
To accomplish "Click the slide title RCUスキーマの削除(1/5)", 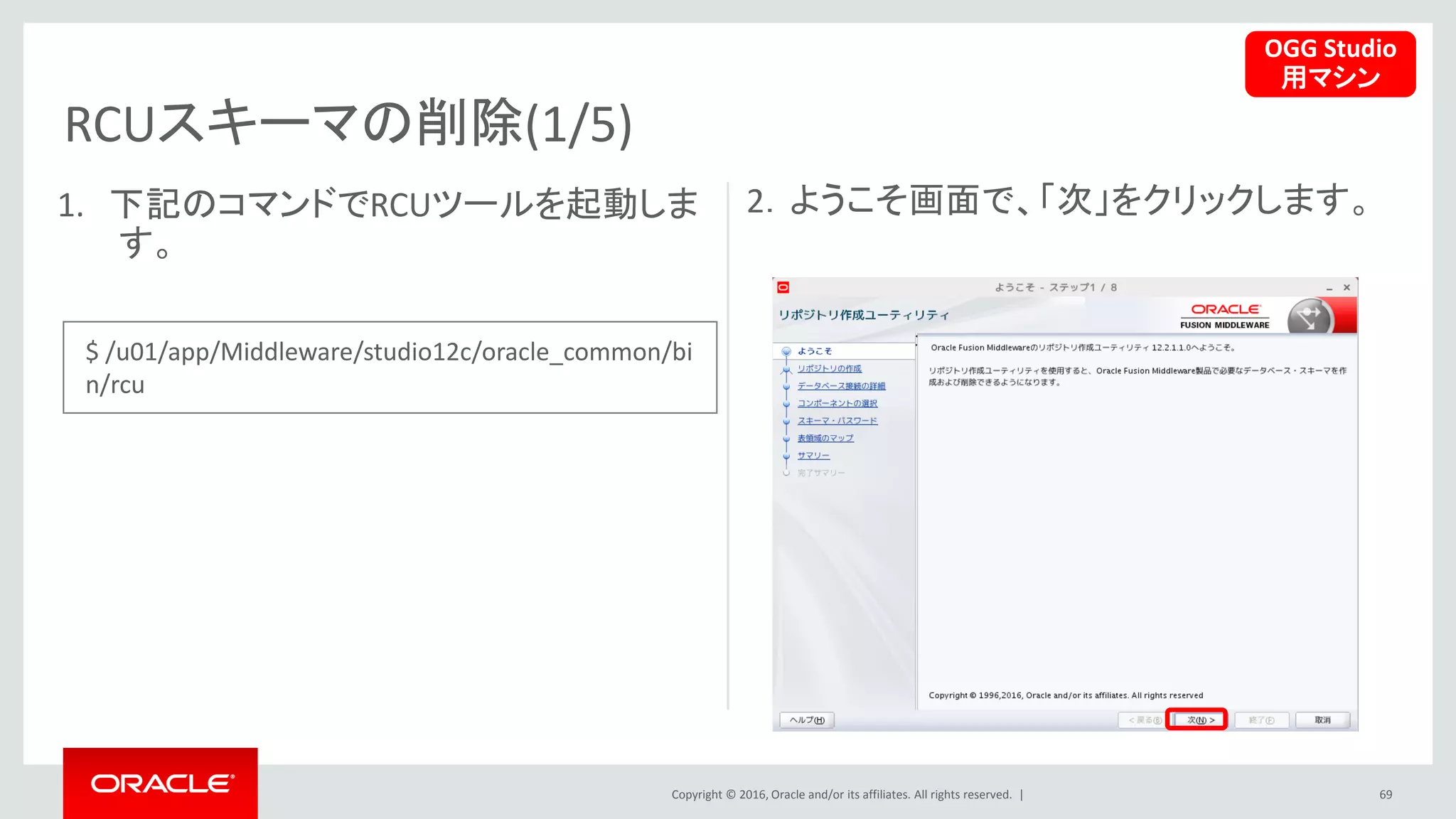I will pos(348,124).
